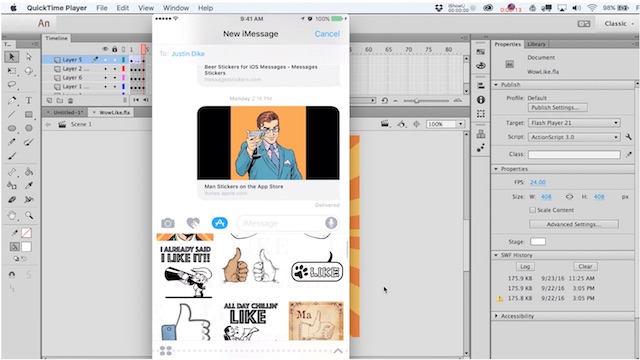This screenshot has height=360, width=640.
Task: Switch to the Library tab
Action: coord(536,44)
